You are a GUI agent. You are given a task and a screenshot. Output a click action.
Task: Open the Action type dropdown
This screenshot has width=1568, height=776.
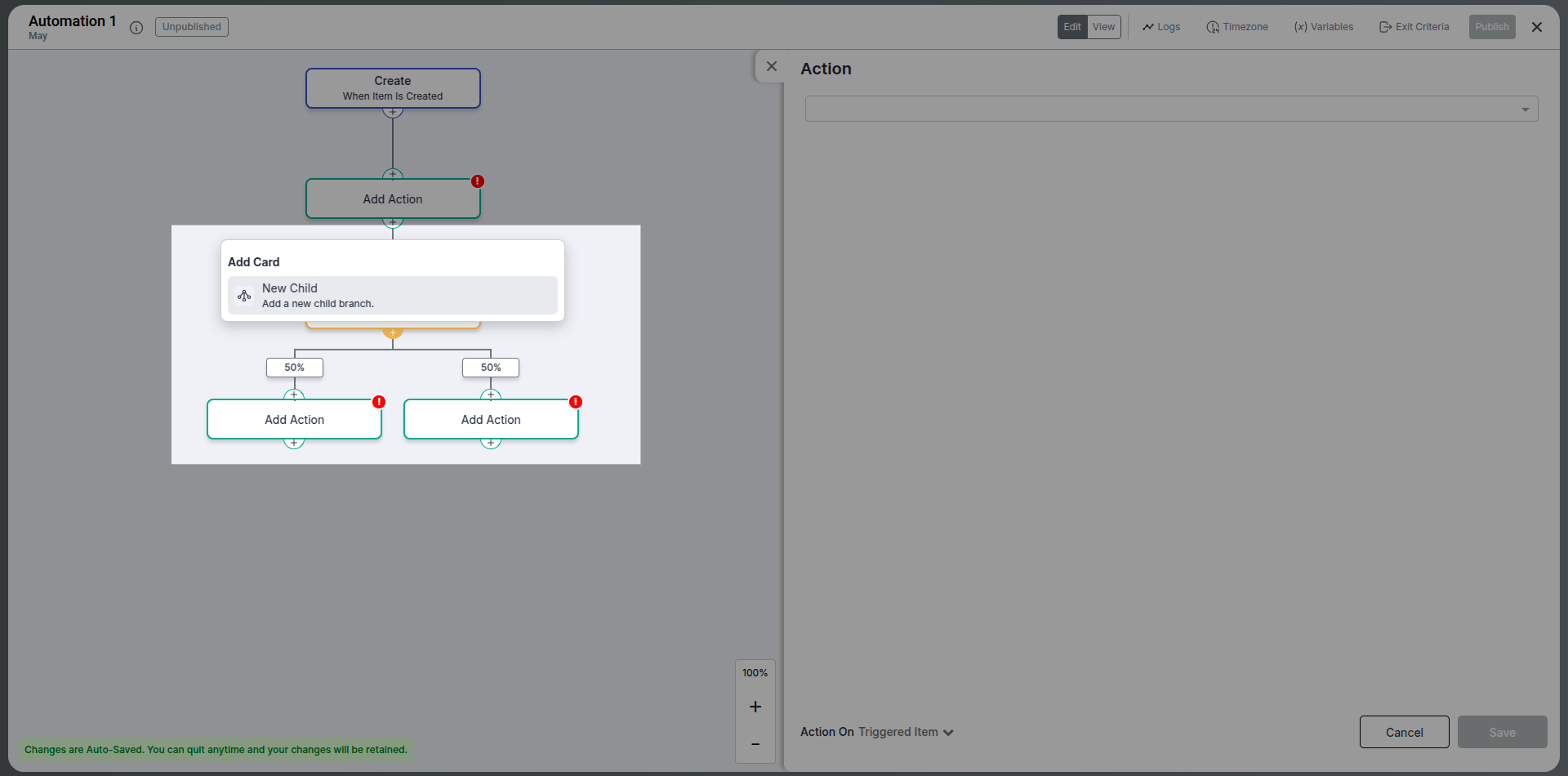1171,109
